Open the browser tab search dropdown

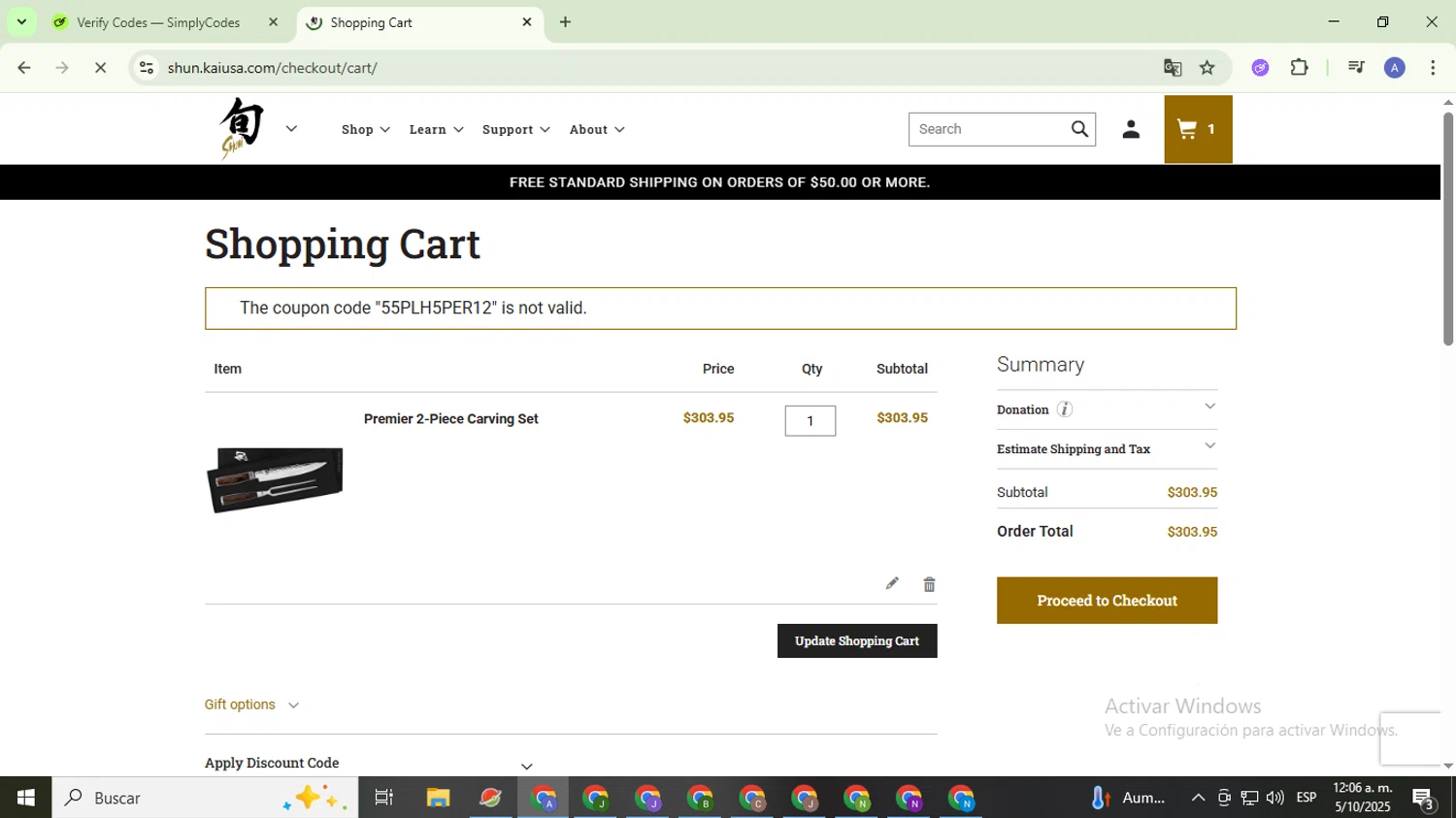tap(21, 21)
